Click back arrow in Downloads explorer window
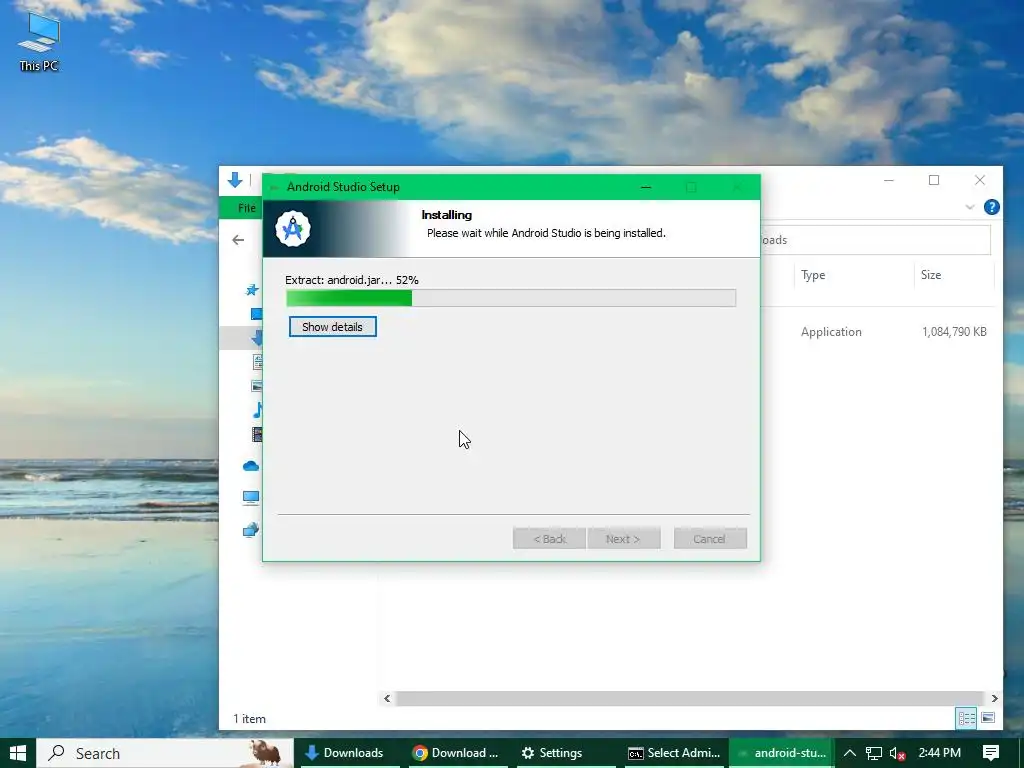Screen dimensions: 1024x768 (x=238, y=240)
